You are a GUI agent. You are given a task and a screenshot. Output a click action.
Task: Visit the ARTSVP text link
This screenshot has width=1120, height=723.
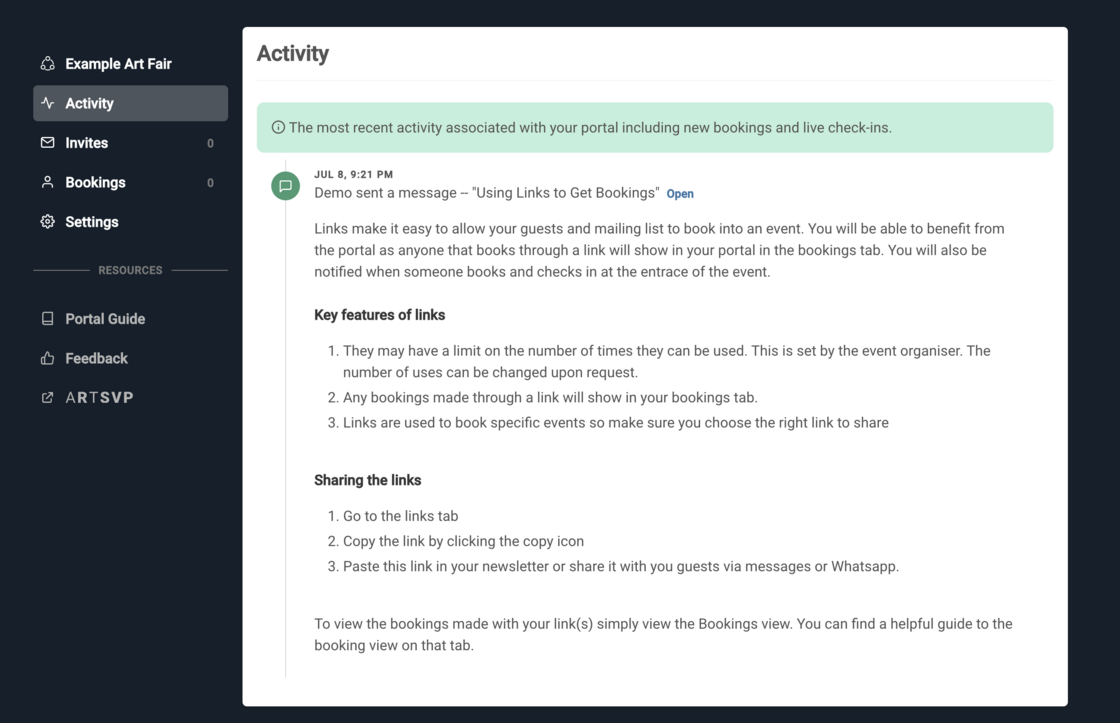[x=99, y=398]
